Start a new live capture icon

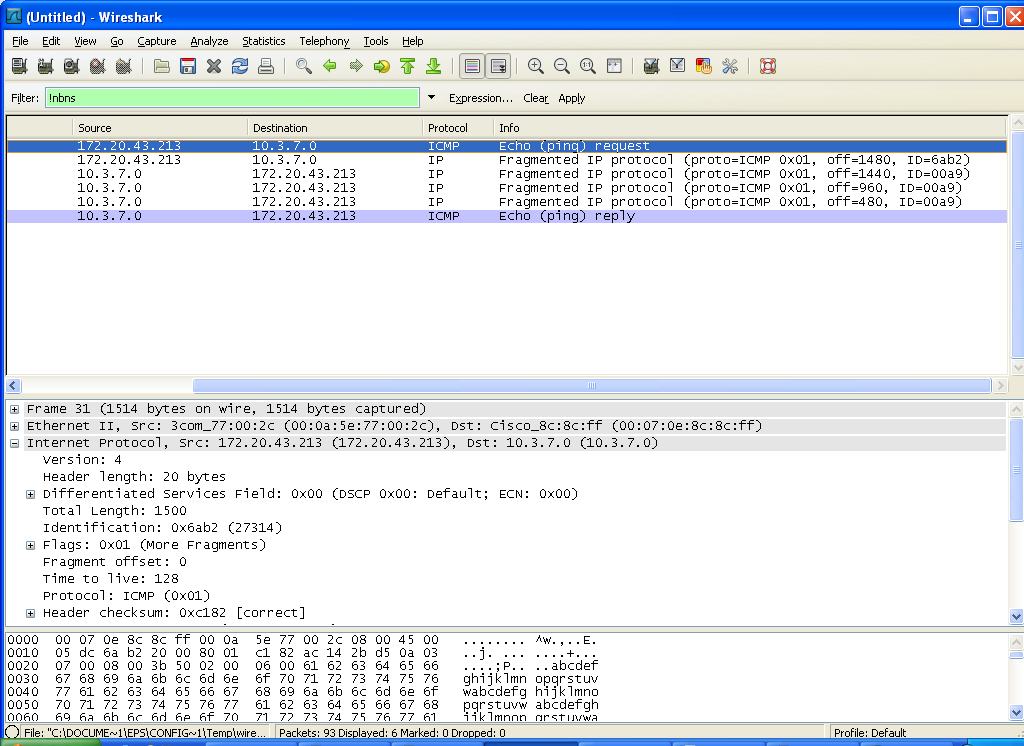(x=71, y=66)
